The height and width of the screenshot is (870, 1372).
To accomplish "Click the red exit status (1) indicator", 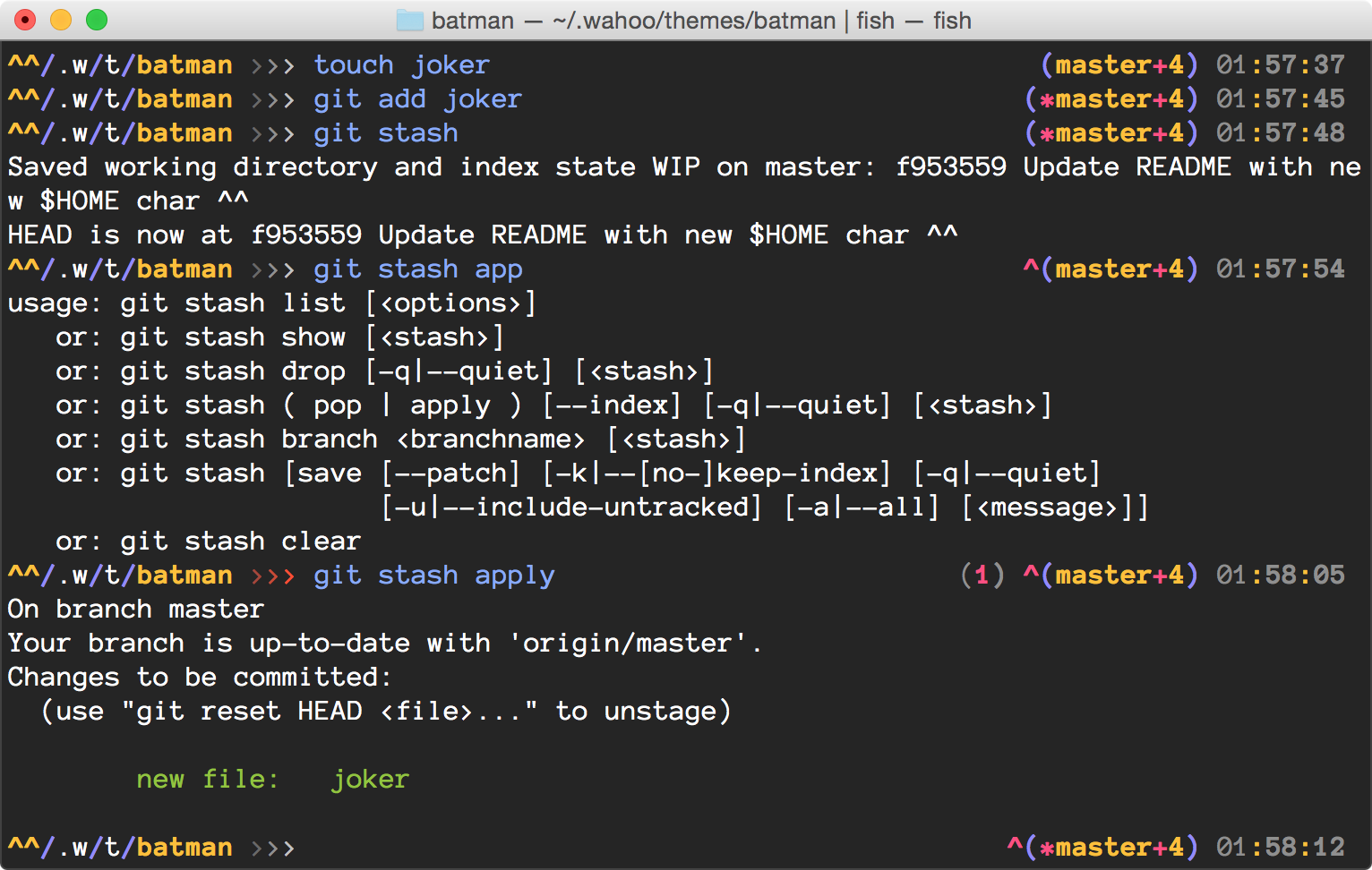I will tap(982, 576).
